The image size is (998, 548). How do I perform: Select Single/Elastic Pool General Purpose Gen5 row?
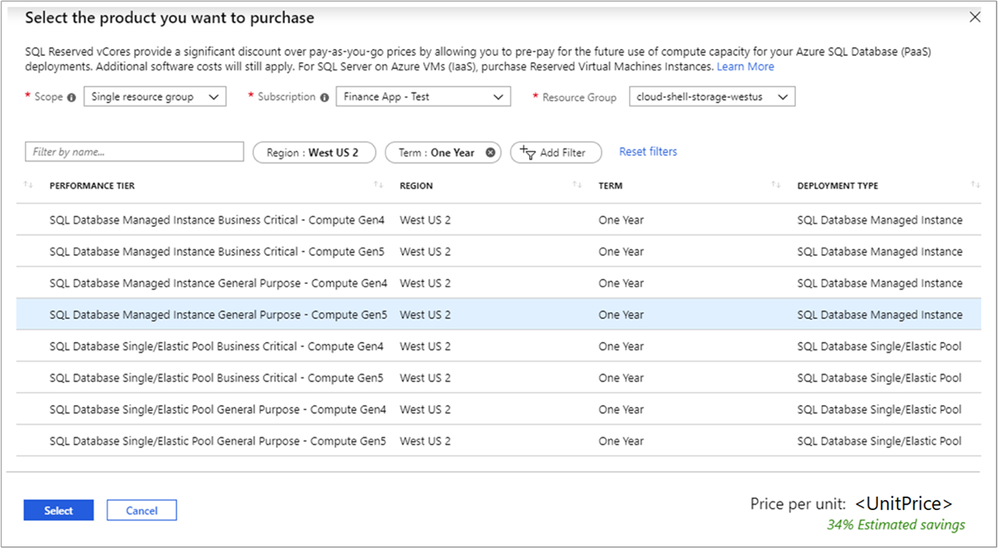[218, 441]
